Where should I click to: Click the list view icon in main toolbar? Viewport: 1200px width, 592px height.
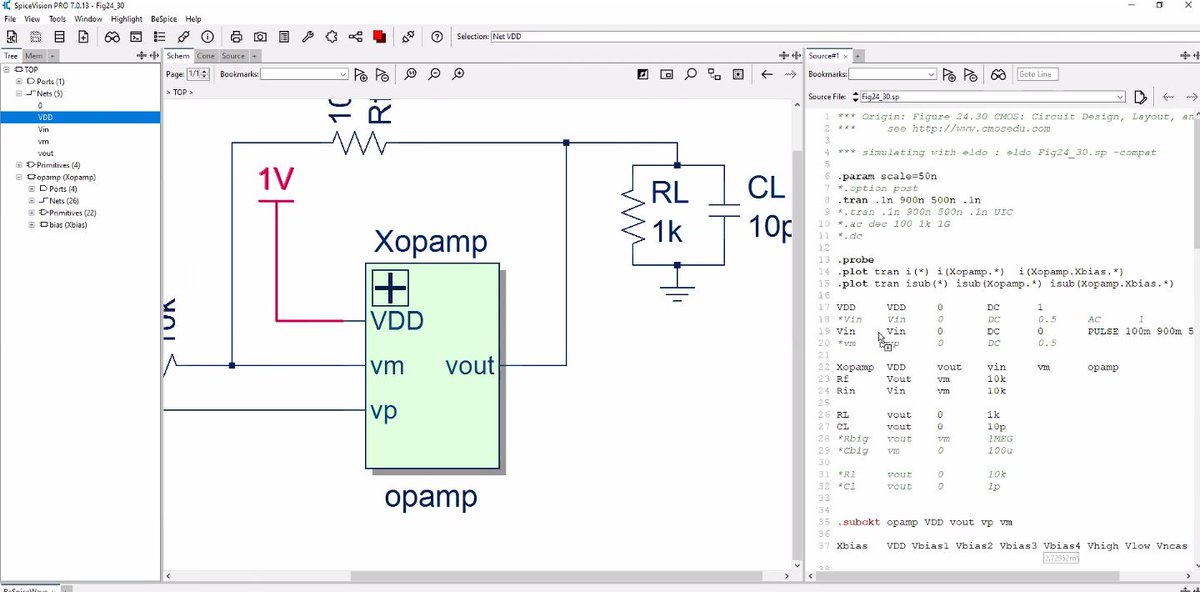click(x=159, y=36)
